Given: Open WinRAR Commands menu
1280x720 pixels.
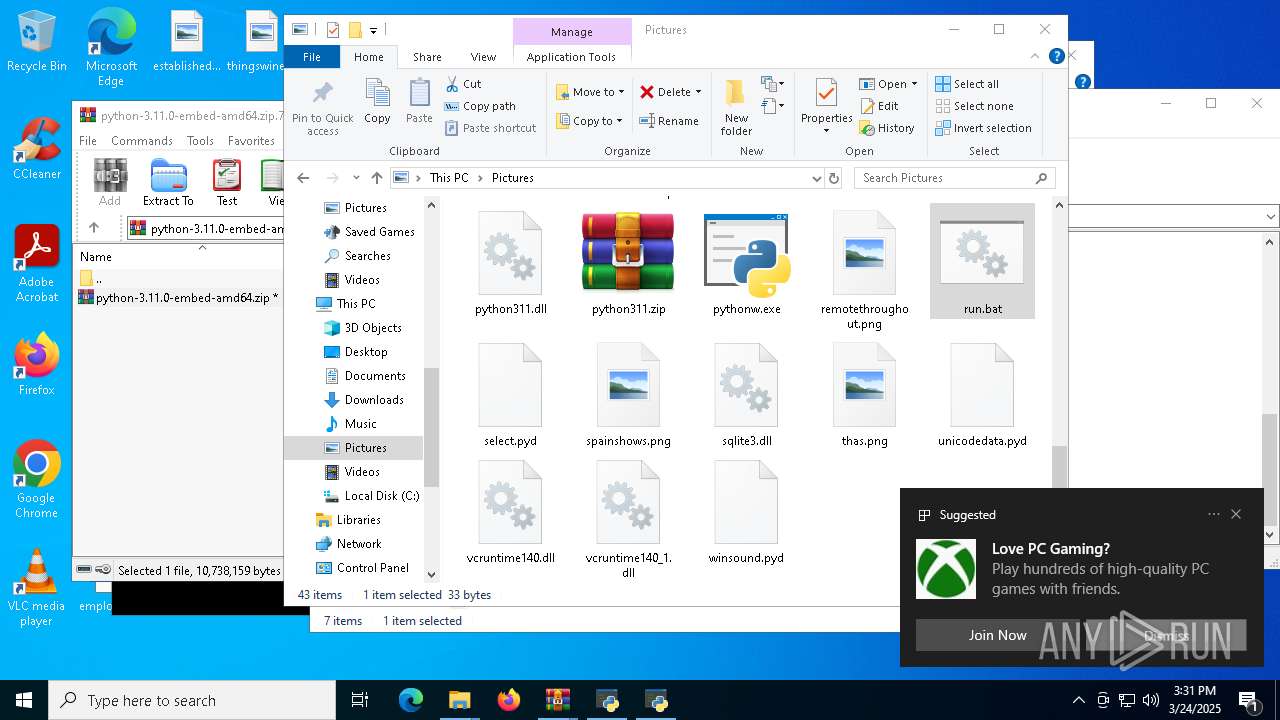Looking at the screenshot, I should click(142, 141).
